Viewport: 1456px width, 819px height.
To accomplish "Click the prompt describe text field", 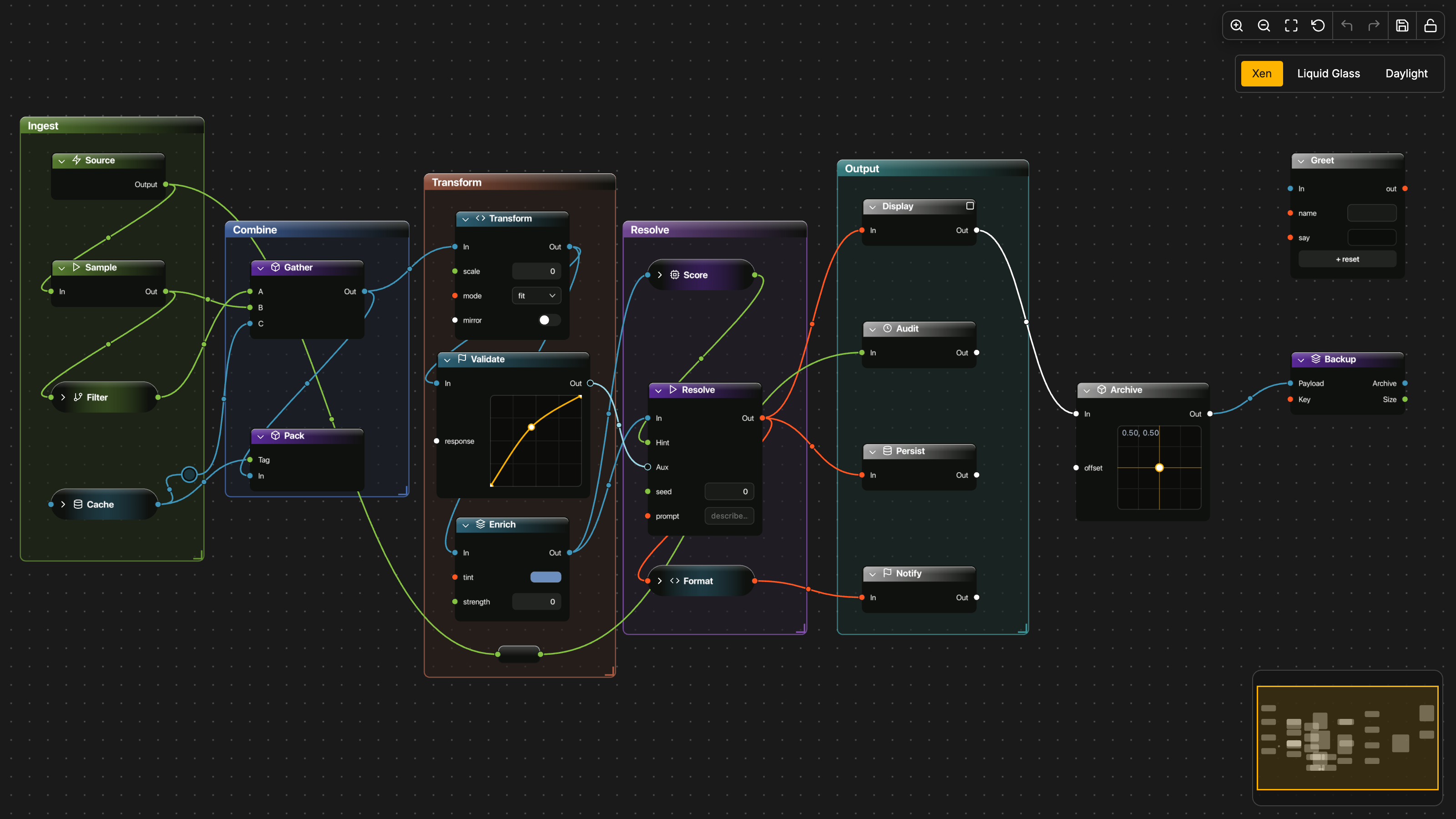I will pyautogui.click(x=729, y=516).
